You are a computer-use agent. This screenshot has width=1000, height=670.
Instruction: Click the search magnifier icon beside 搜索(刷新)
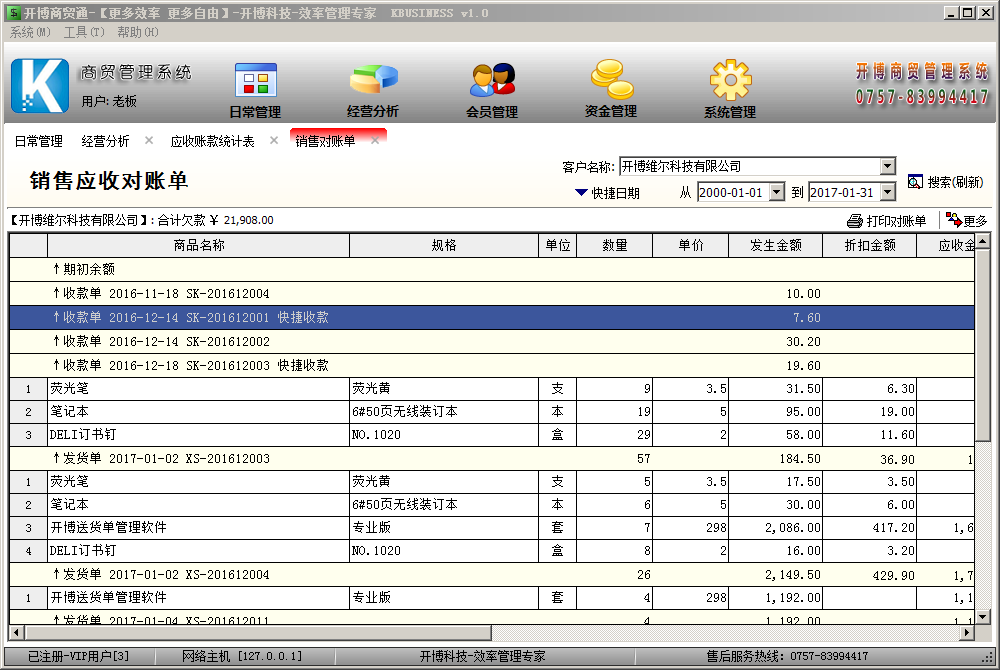coord(915,182)
